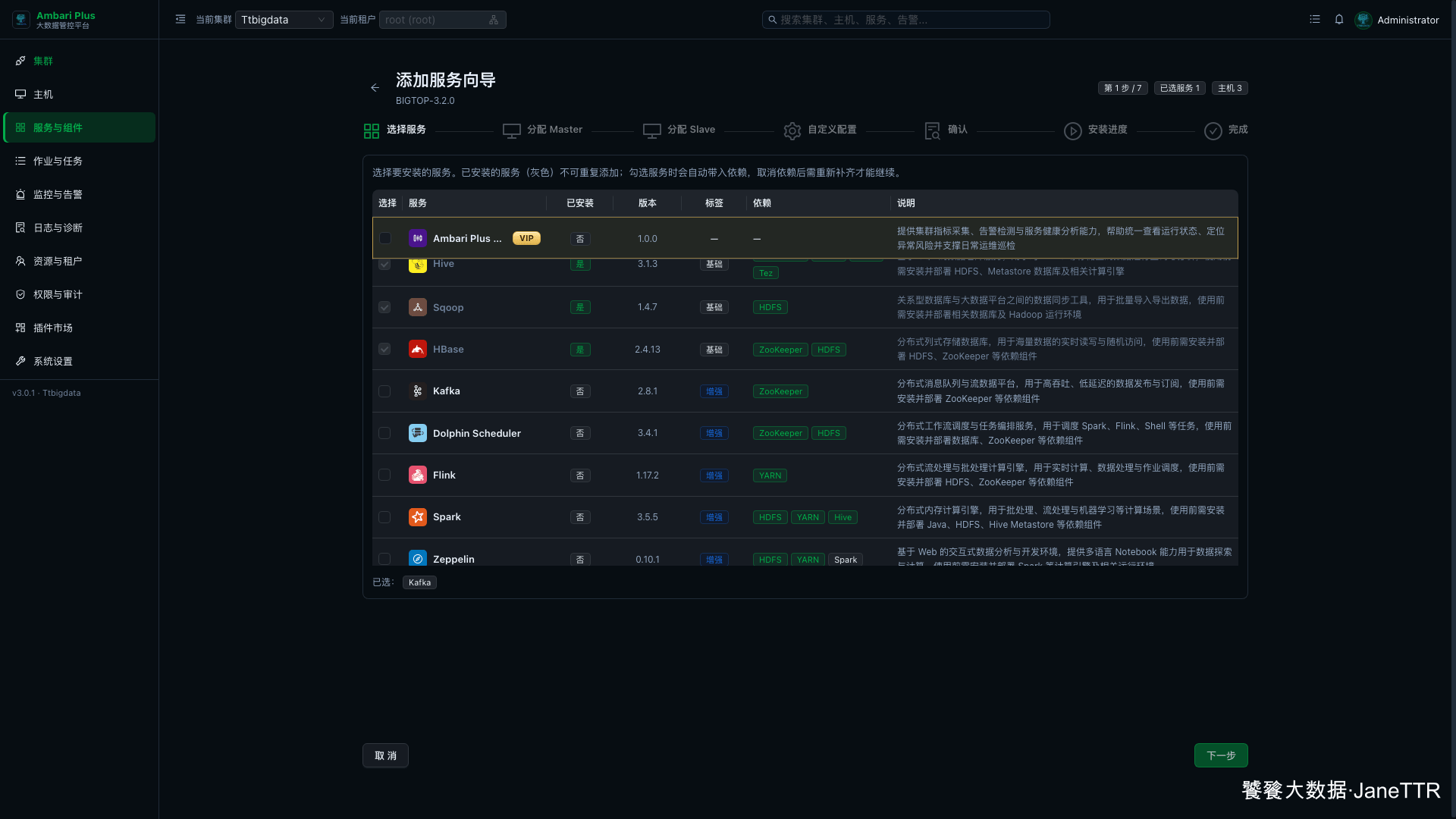
Task: Click the 取消 button
Action: 385,755
